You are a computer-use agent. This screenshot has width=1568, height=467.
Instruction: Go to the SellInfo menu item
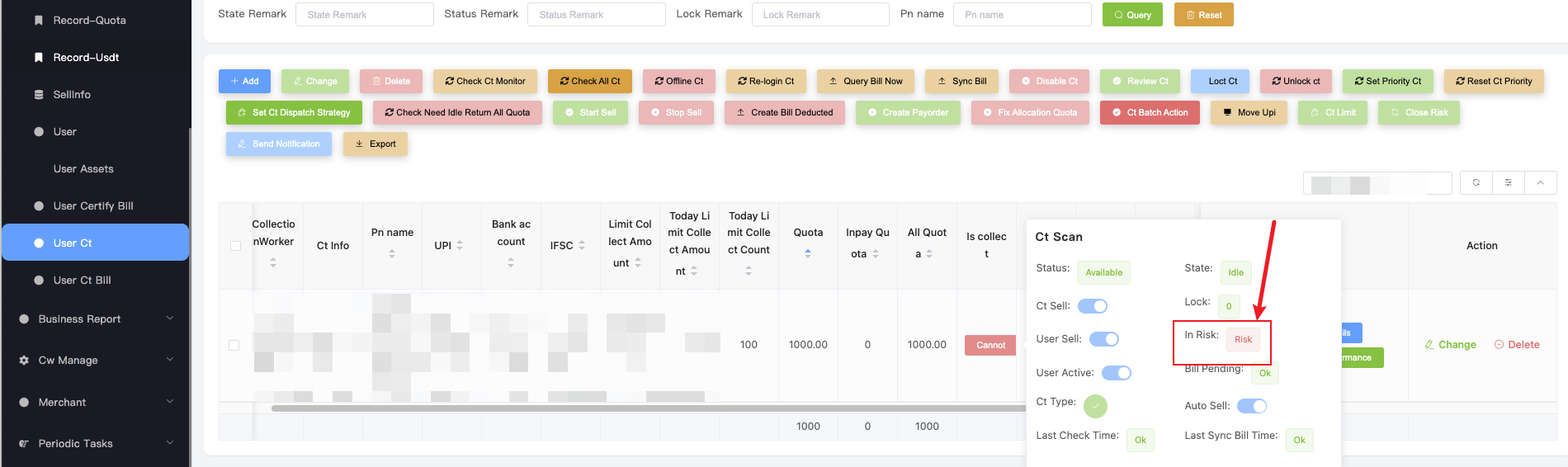click(x=72, y=95)
